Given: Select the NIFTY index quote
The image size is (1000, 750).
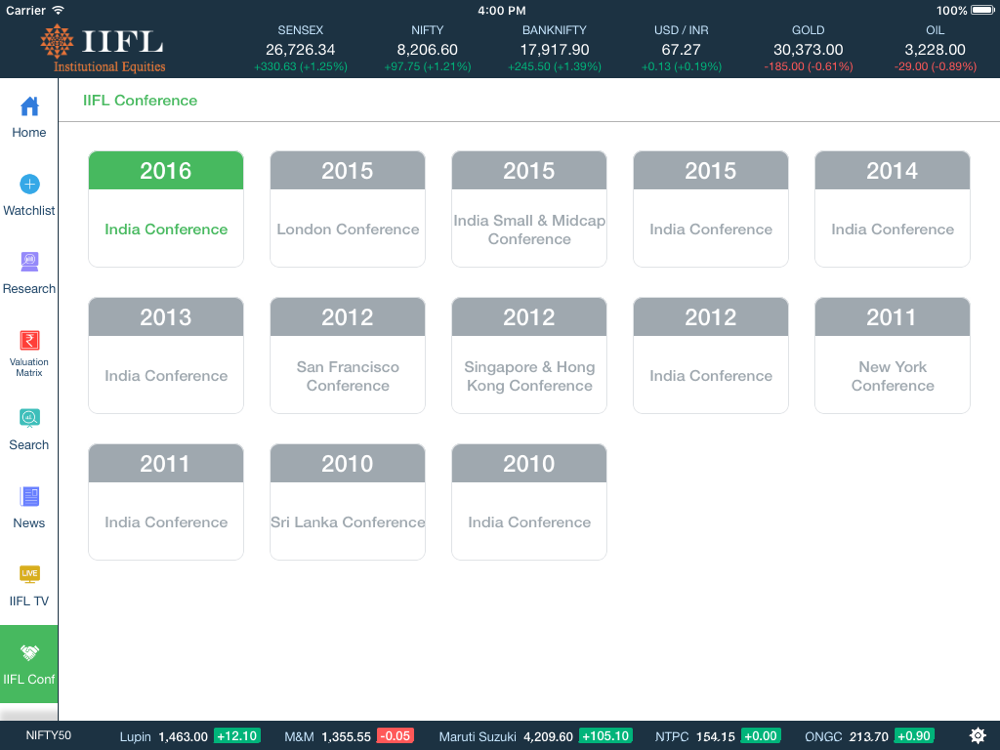Looking at the screenshot, I should point(427,48).
